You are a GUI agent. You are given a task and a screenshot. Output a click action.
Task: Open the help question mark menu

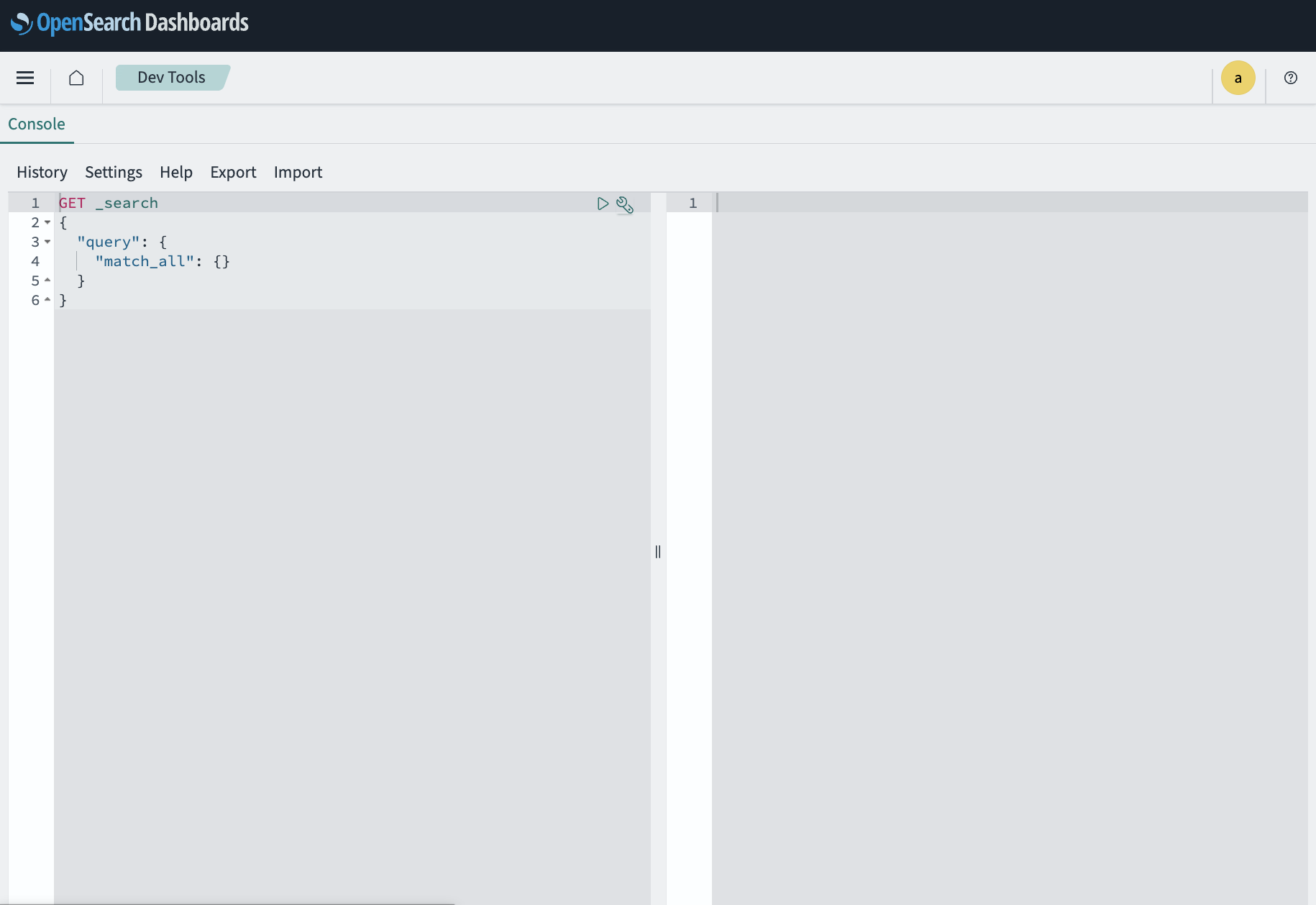click(1290, 78)
